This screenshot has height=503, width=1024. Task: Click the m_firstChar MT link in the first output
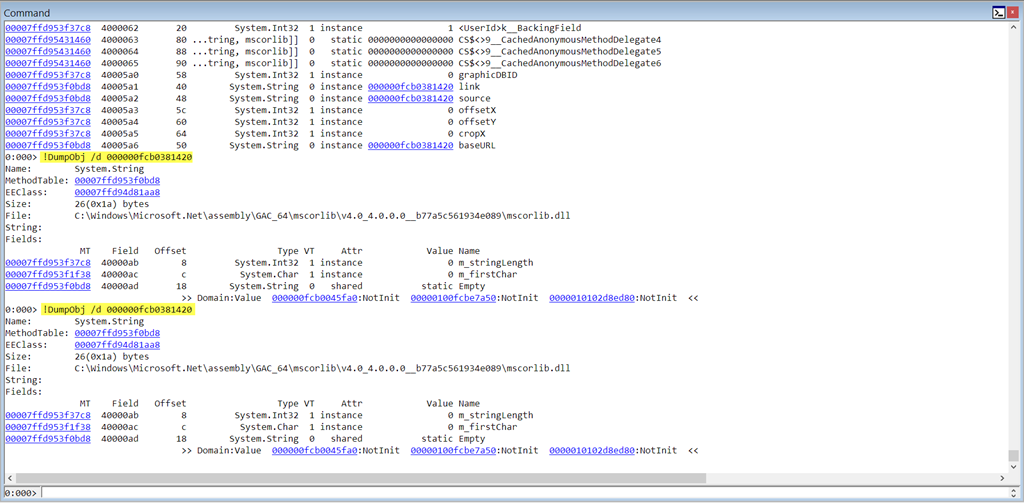click(x=47, y=274)
